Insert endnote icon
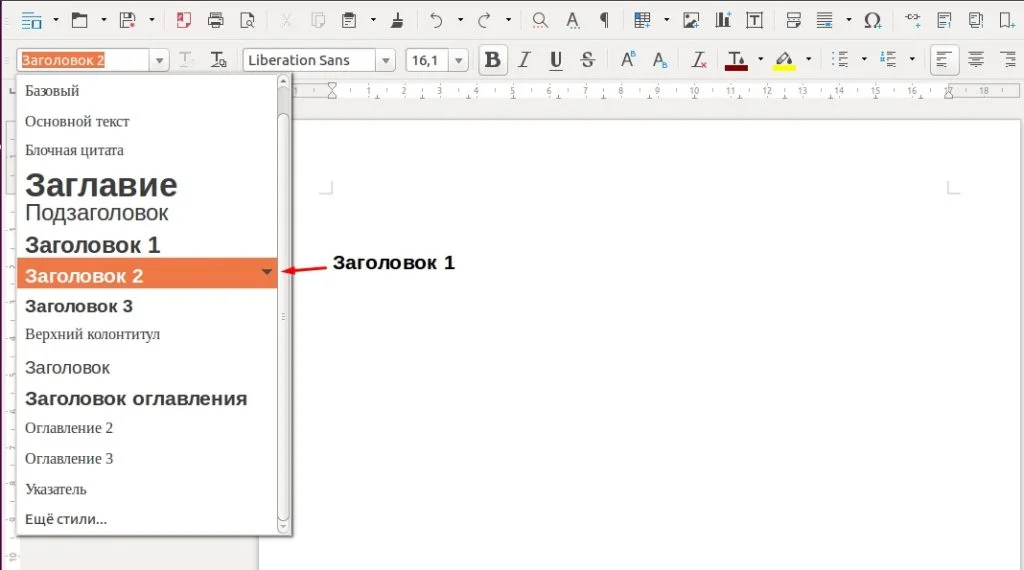 [976, 20]
